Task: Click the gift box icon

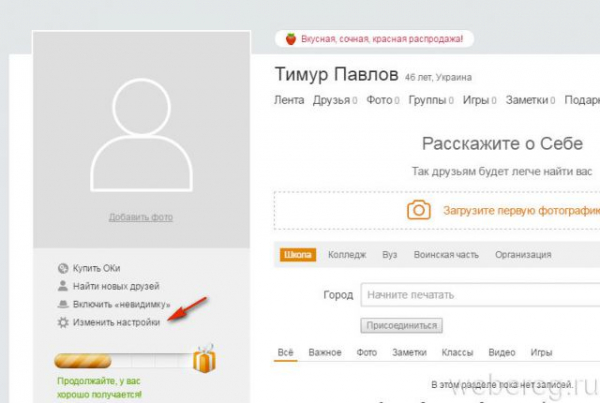Action: (x=204, y=358)
